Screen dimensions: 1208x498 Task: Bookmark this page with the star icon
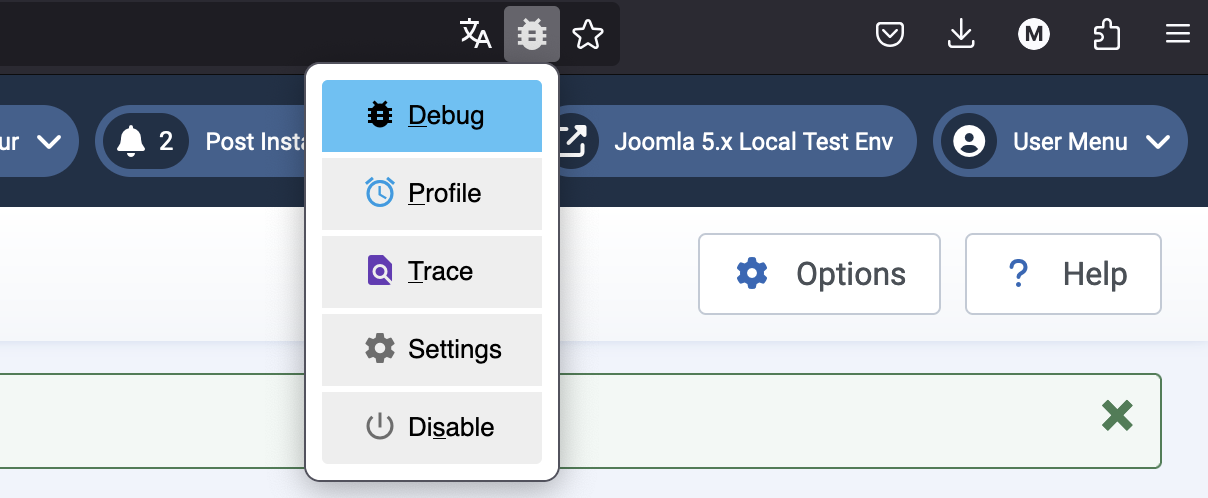coord(588,35)
